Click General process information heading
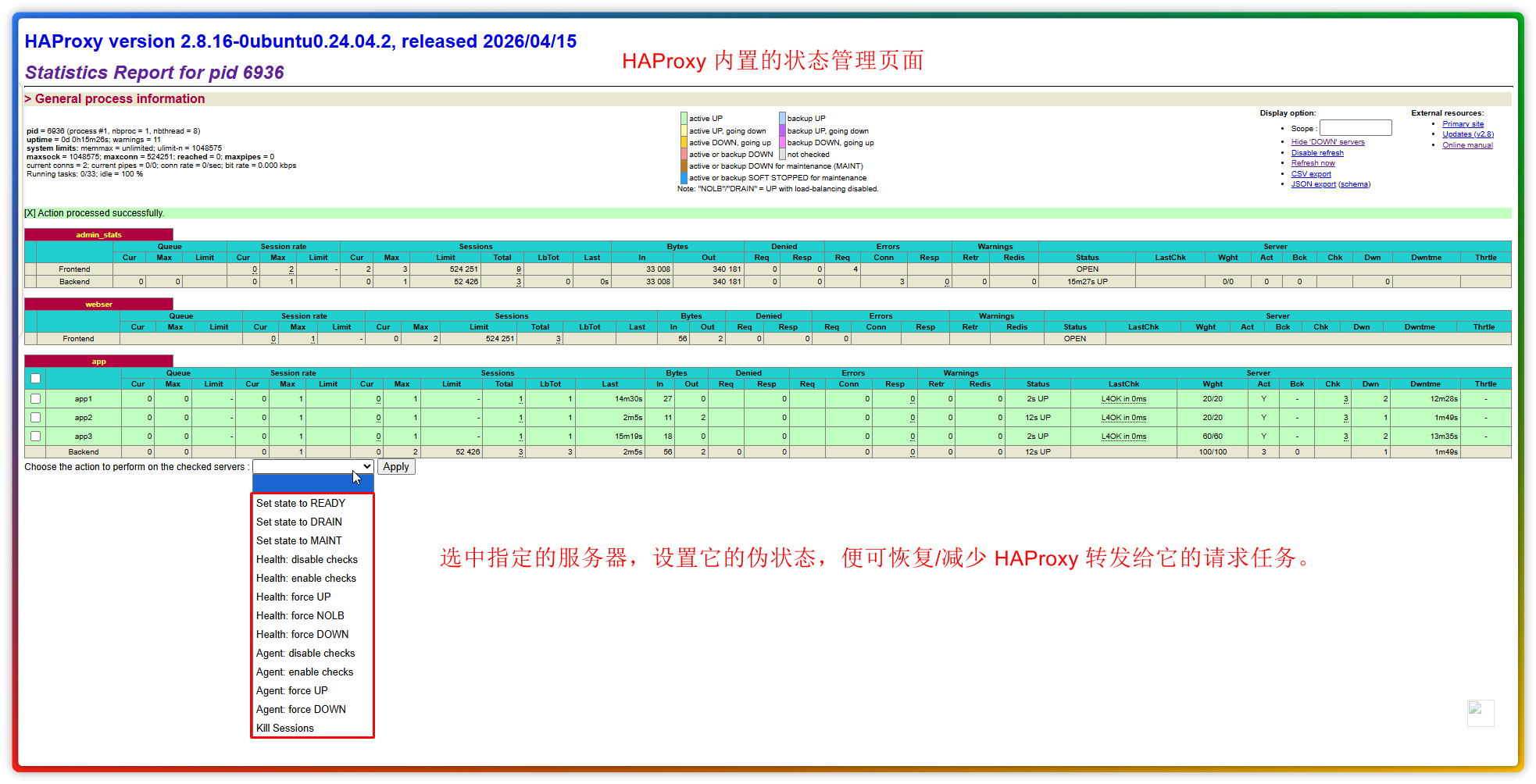This screenshot has width=1536, height=784. coord(120,99)
